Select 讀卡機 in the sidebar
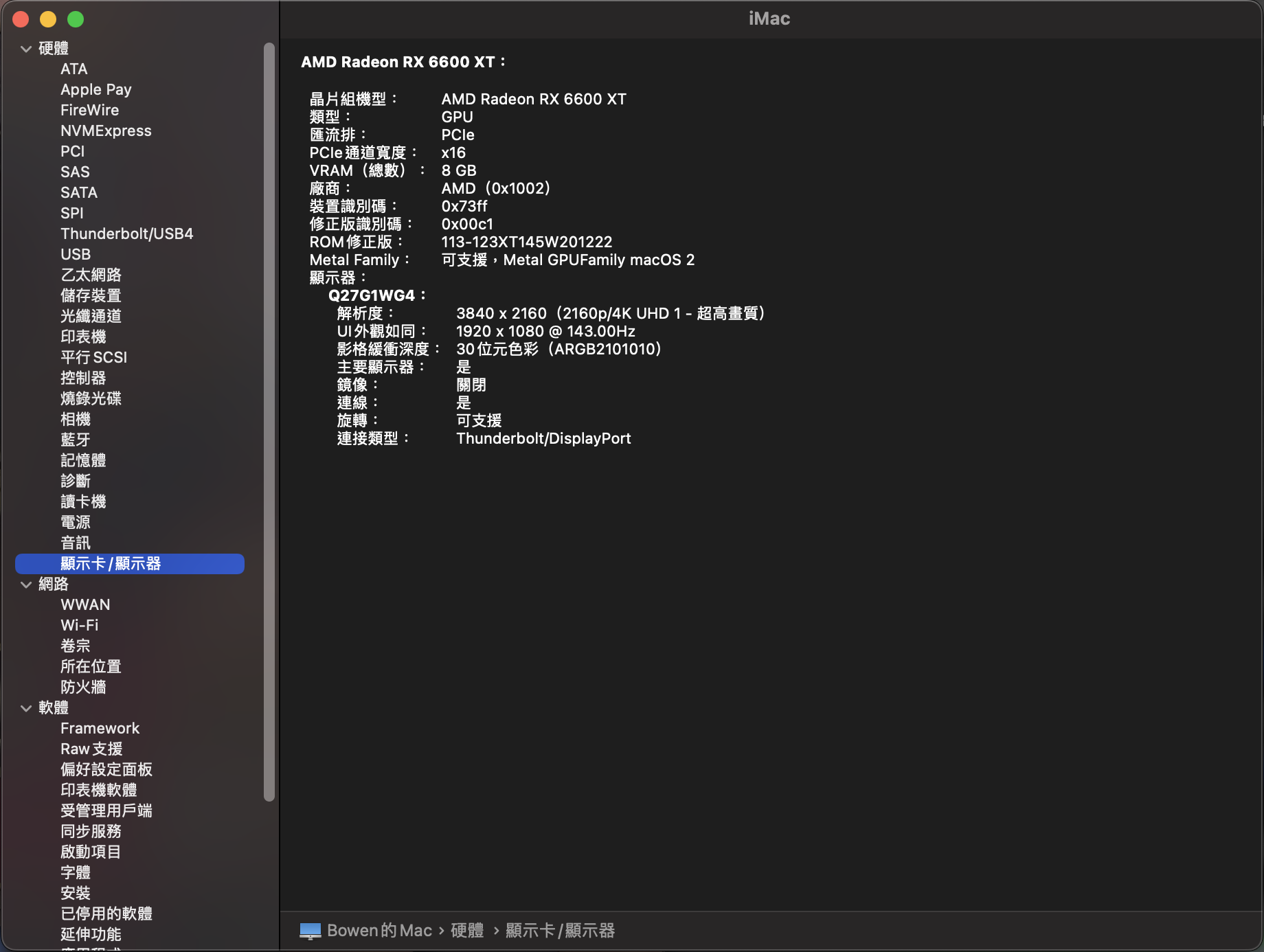The width and height of the screenshot is (1264, 952). (x=83, y=502)
